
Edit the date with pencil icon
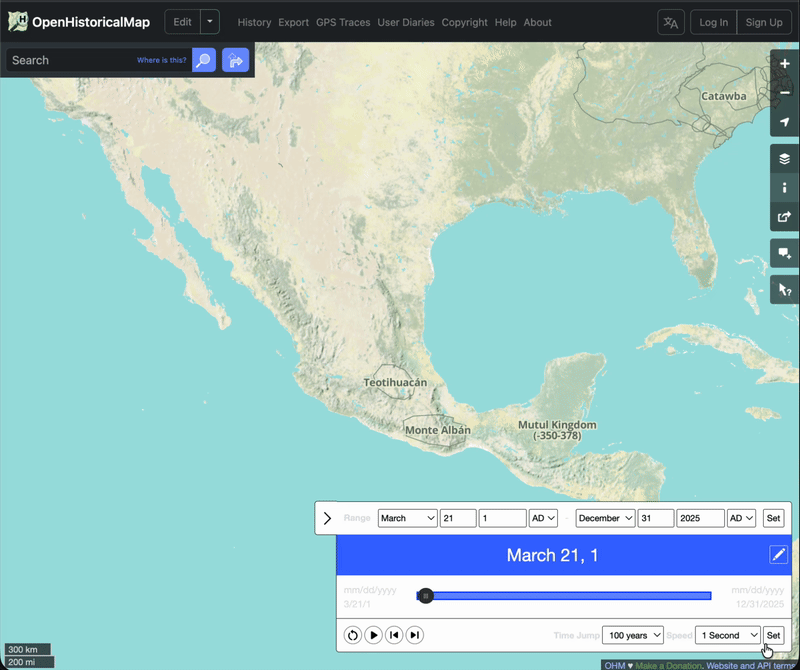coord(779,555)
